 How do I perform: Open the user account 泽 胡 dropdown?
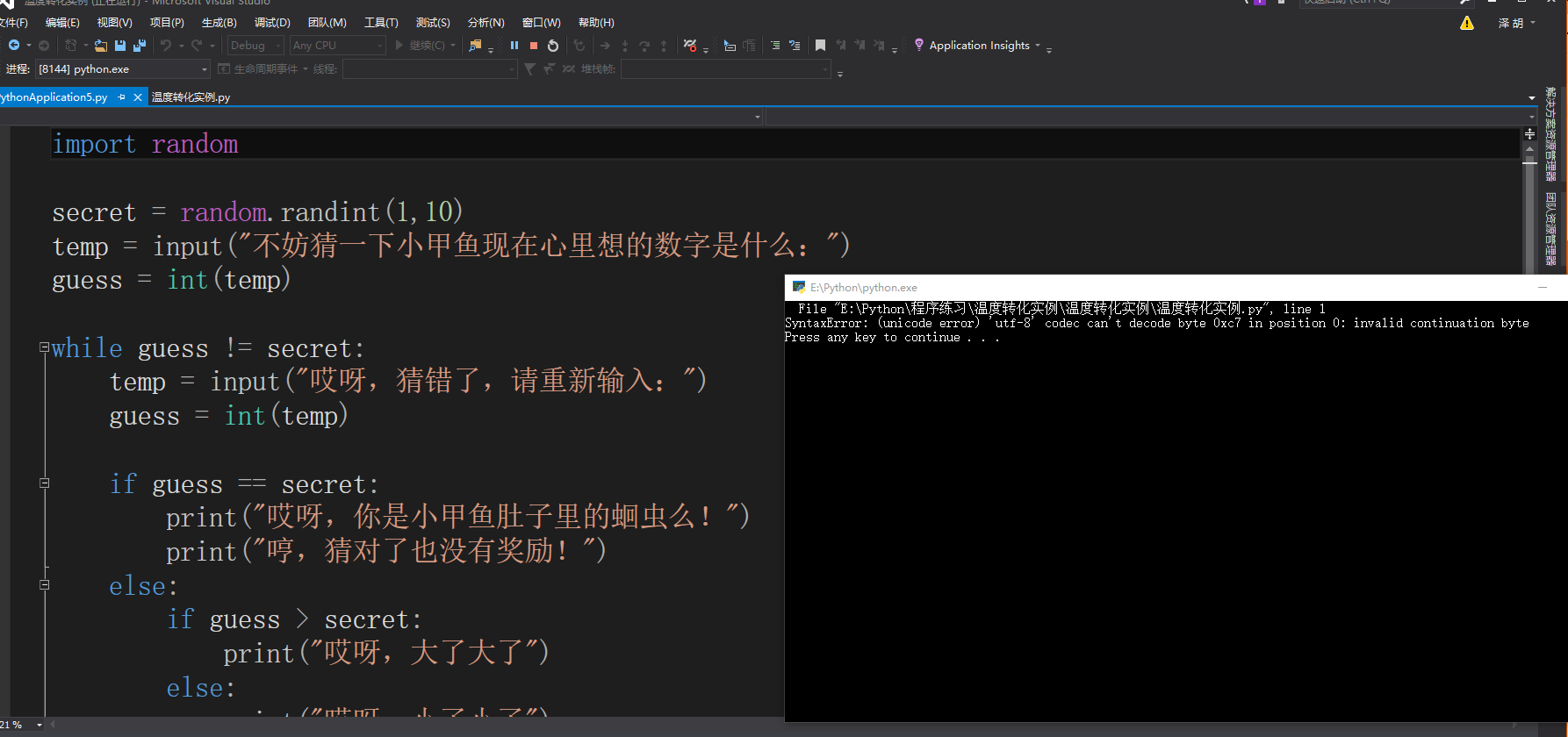[1516, 23]
